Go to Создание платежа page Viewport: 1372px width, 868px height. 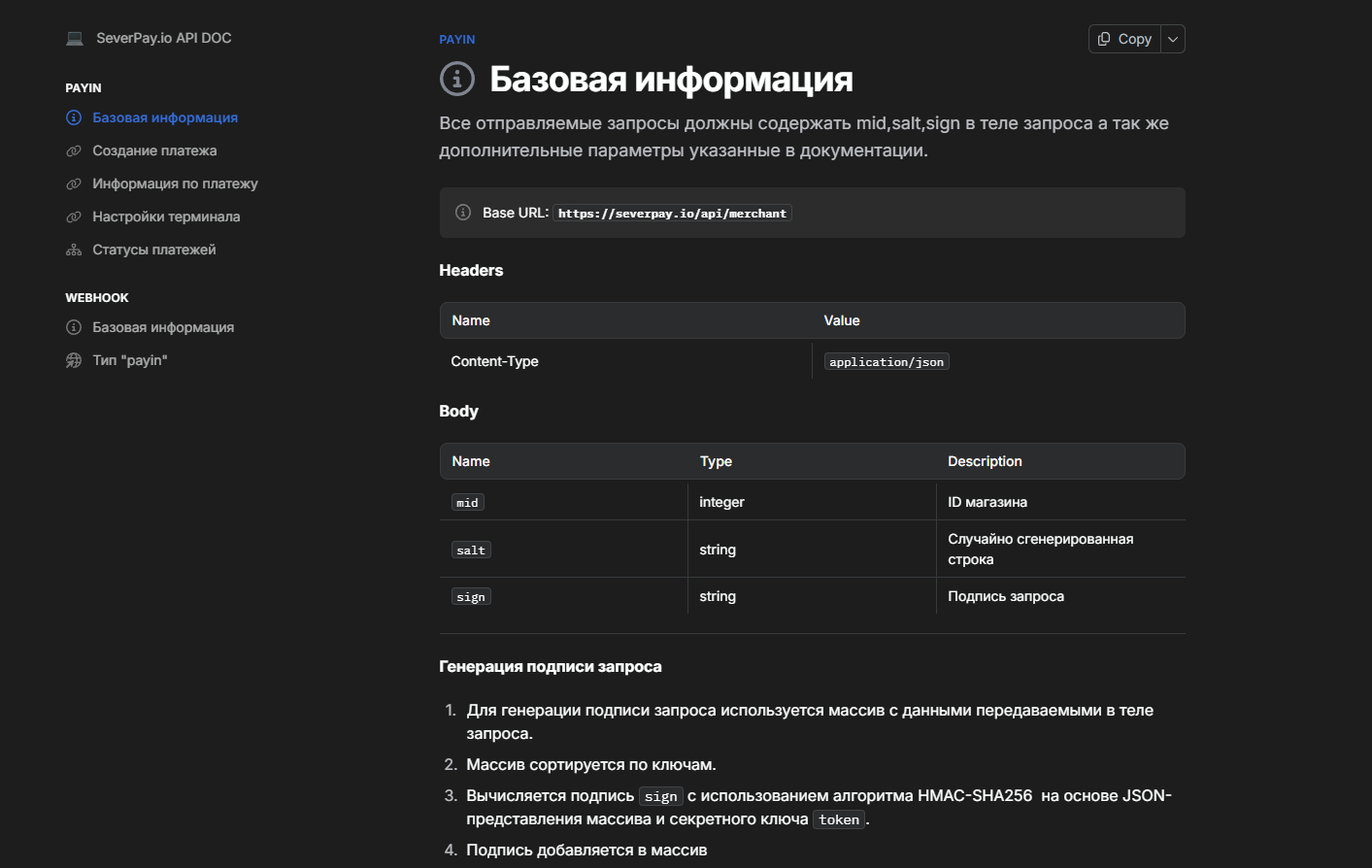(154, 150)
